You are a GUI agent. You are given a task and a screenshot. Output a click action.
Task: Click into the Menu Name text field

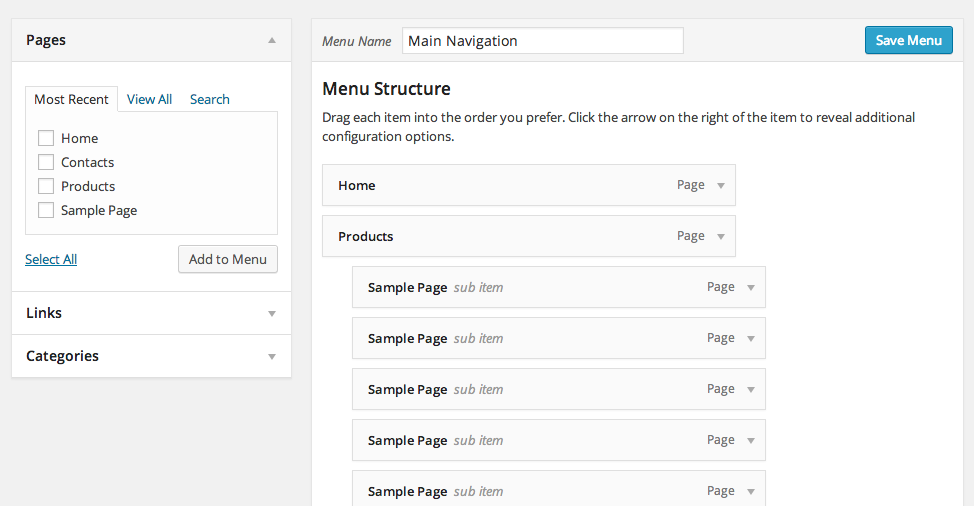tap(542, 41)
